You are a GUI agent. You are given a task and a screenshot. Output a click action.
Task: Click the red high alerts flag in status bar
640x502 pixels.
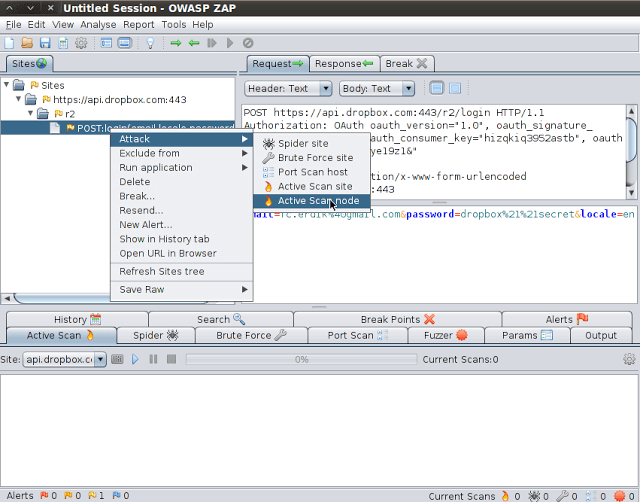coord(44,495)
